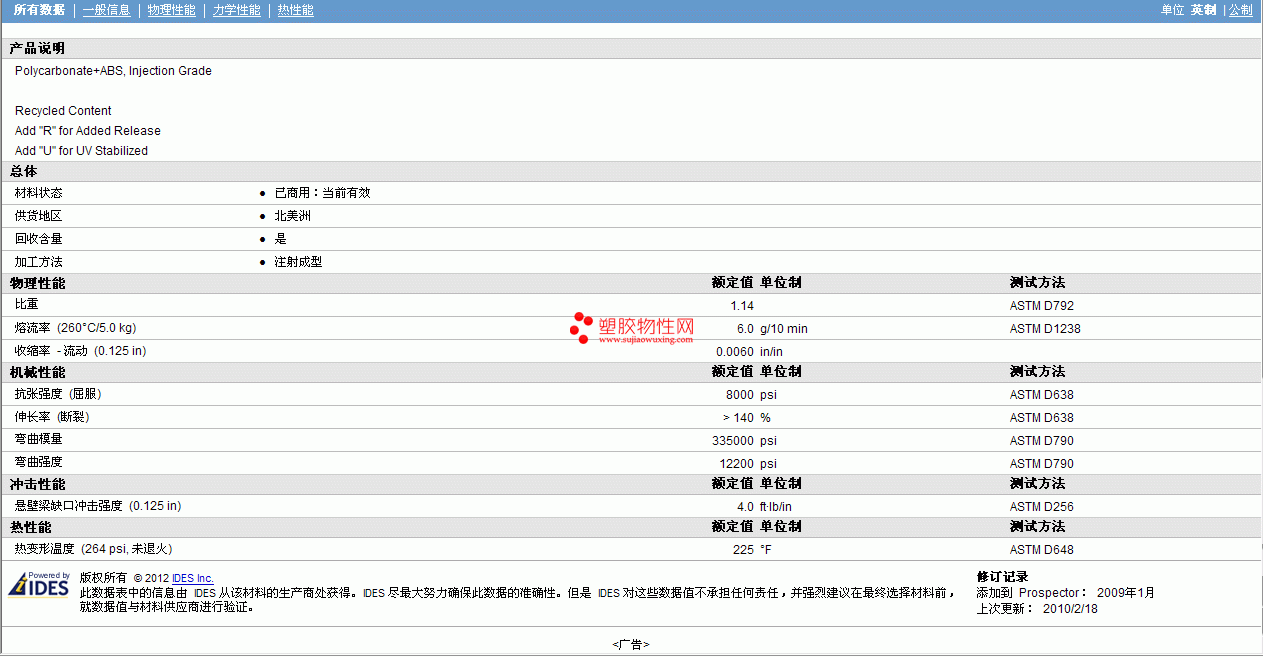
Task: Click the ft·lb/in unit
Action: coord(776,507)
